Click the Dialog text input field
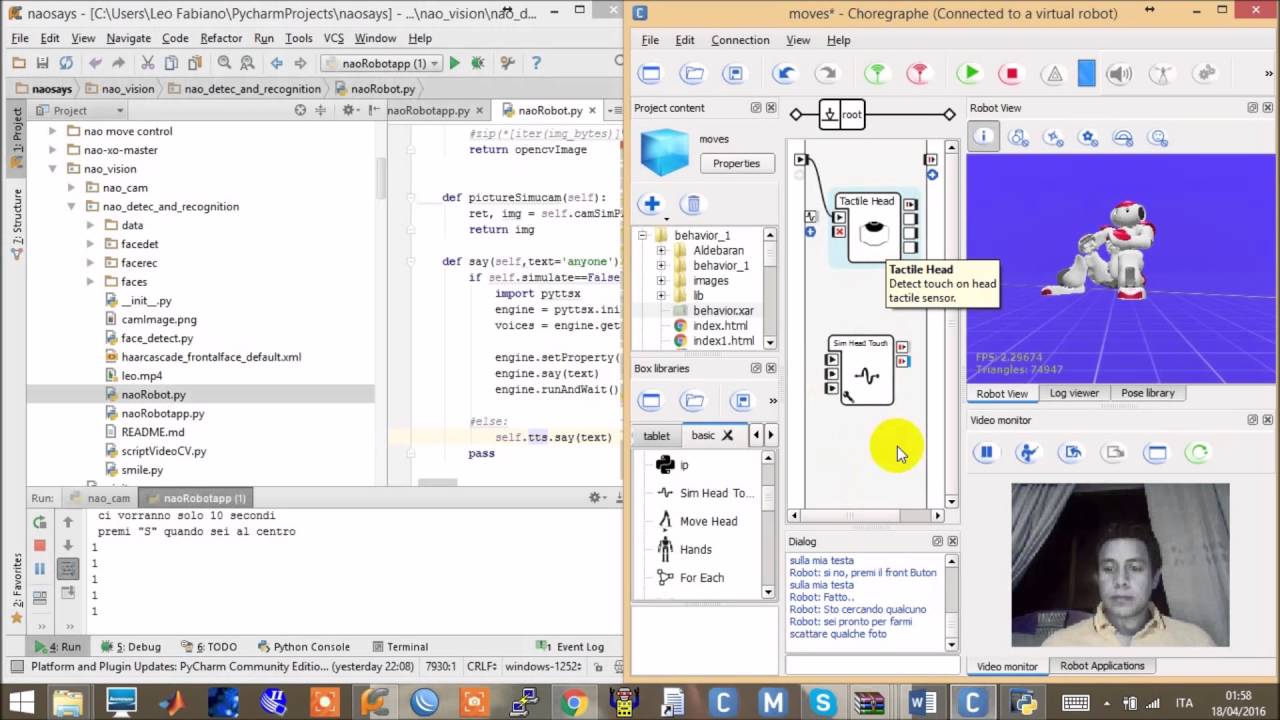This screenshot has height=720, width=1280. point(871,665)
